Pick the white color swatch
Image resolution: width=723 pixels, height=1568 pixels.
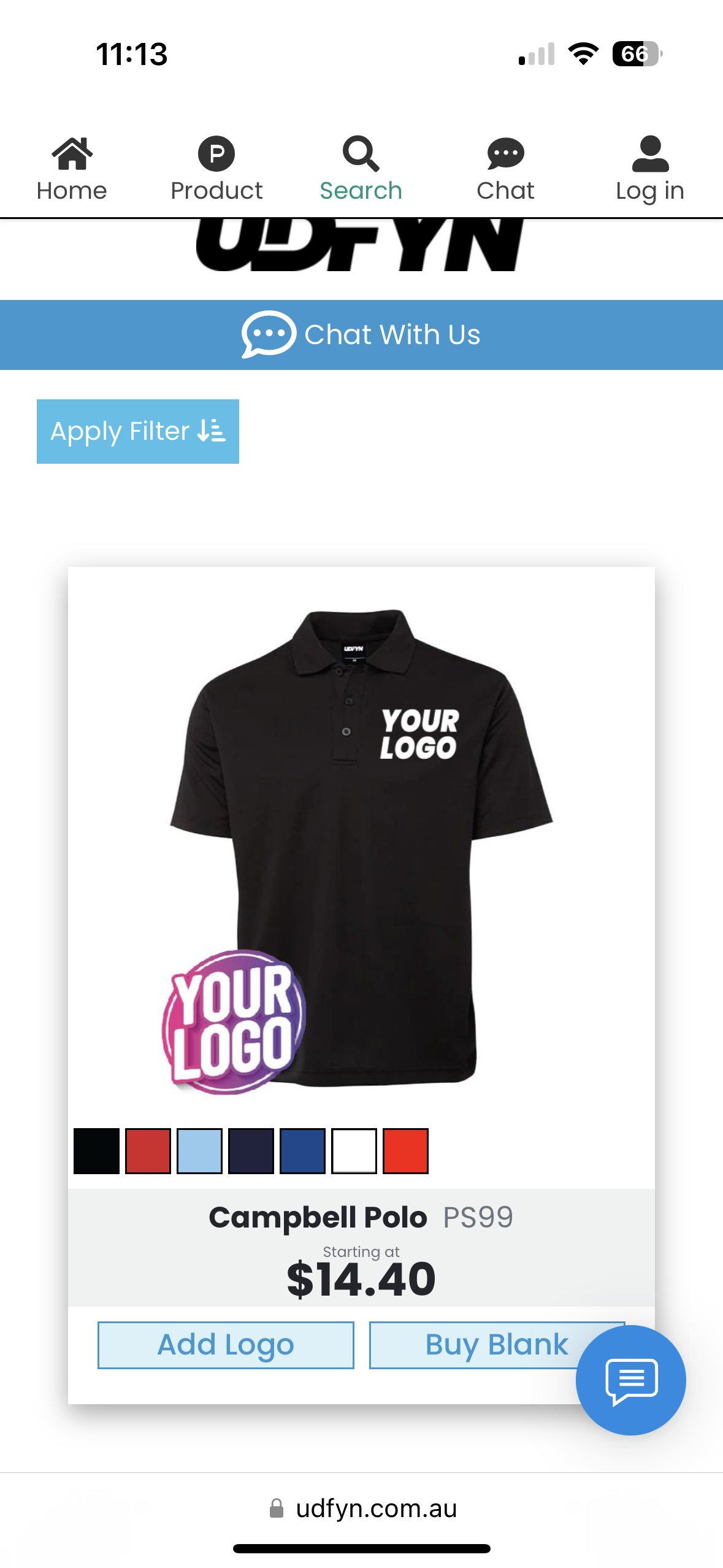coord(354,1151)
